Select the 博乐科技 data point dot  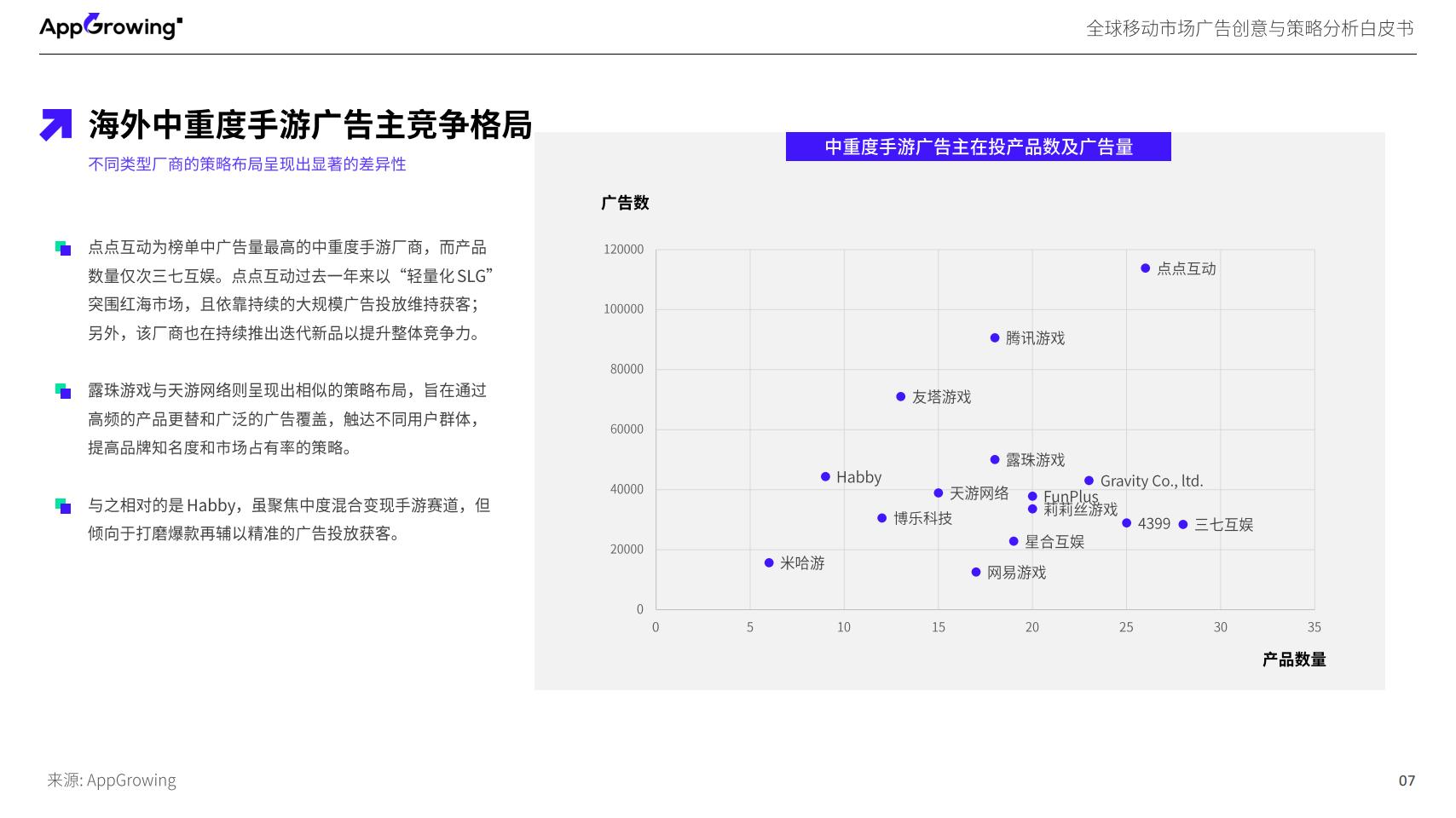pyautogui.click(x=882, y=518)
